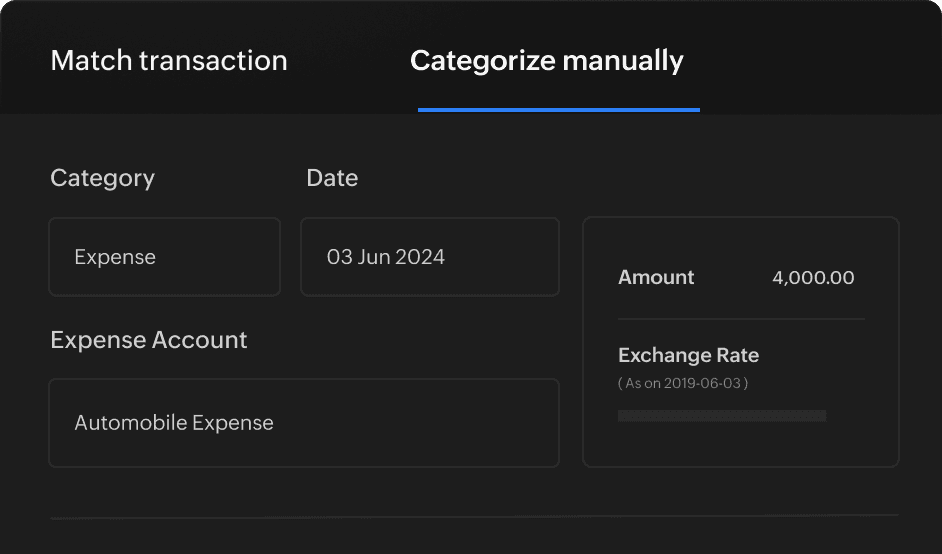Select the 4,000.00 amount value

click(813, 278)
